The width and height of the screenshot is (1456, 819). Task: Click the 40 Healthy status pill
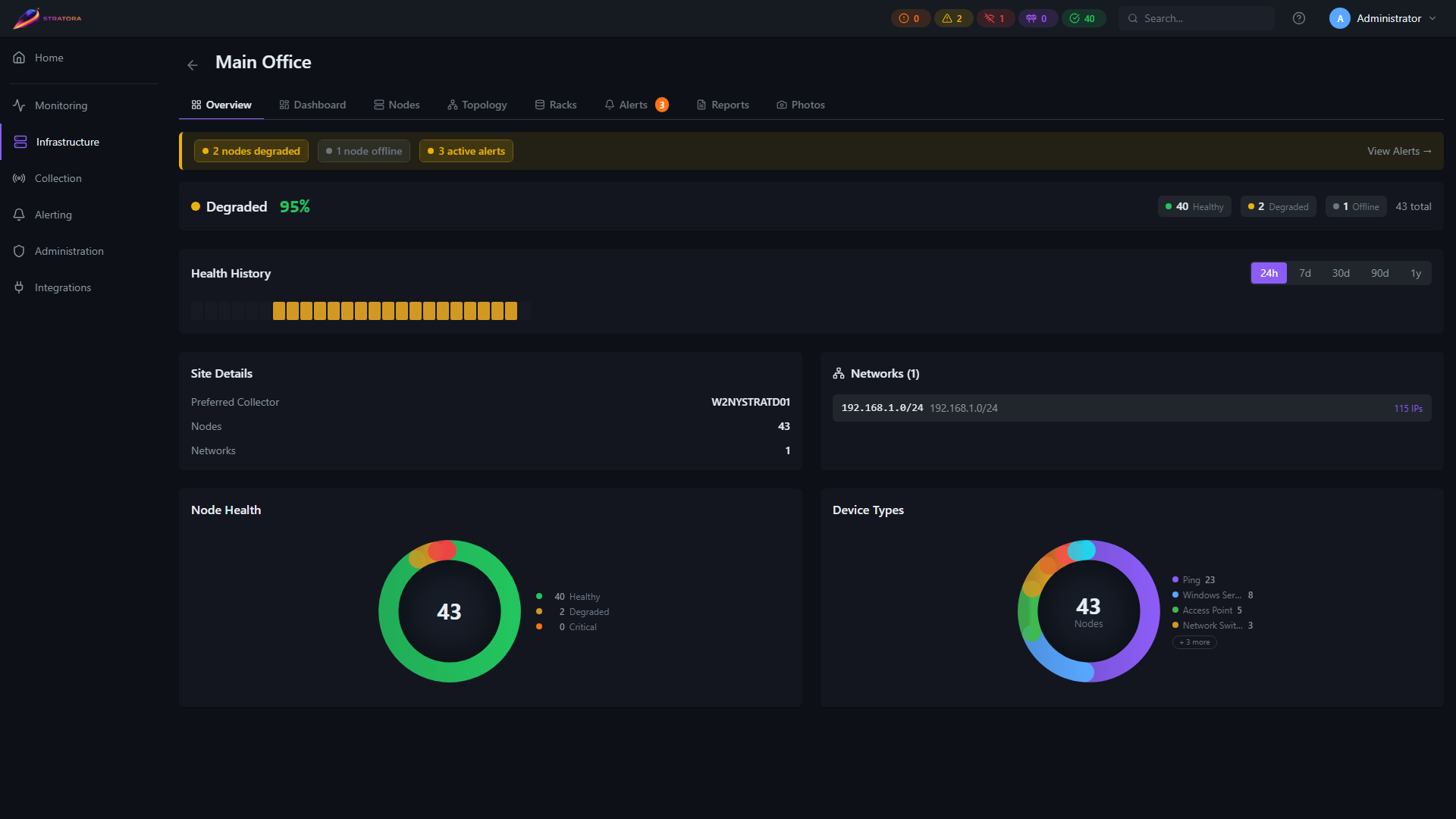coord(1194,206)
